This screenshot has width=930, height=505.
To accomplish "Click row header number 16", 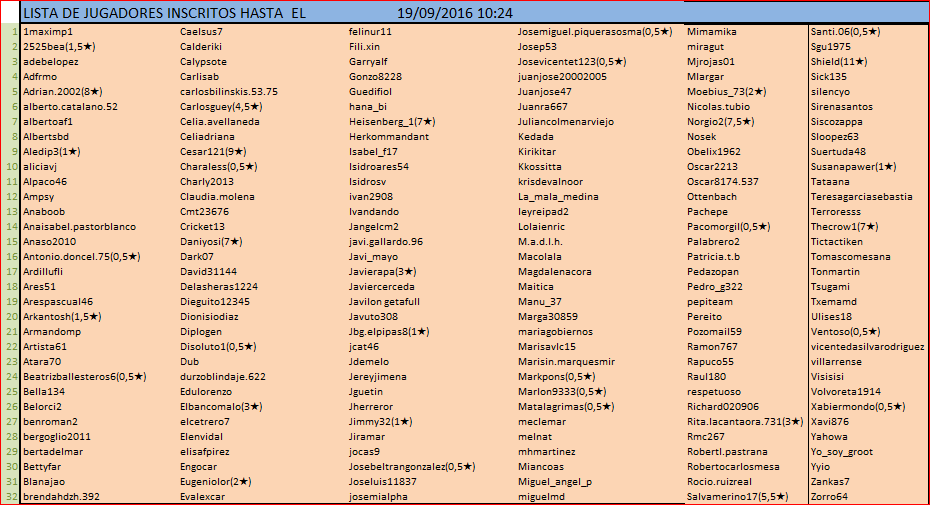I will (10, 256).
